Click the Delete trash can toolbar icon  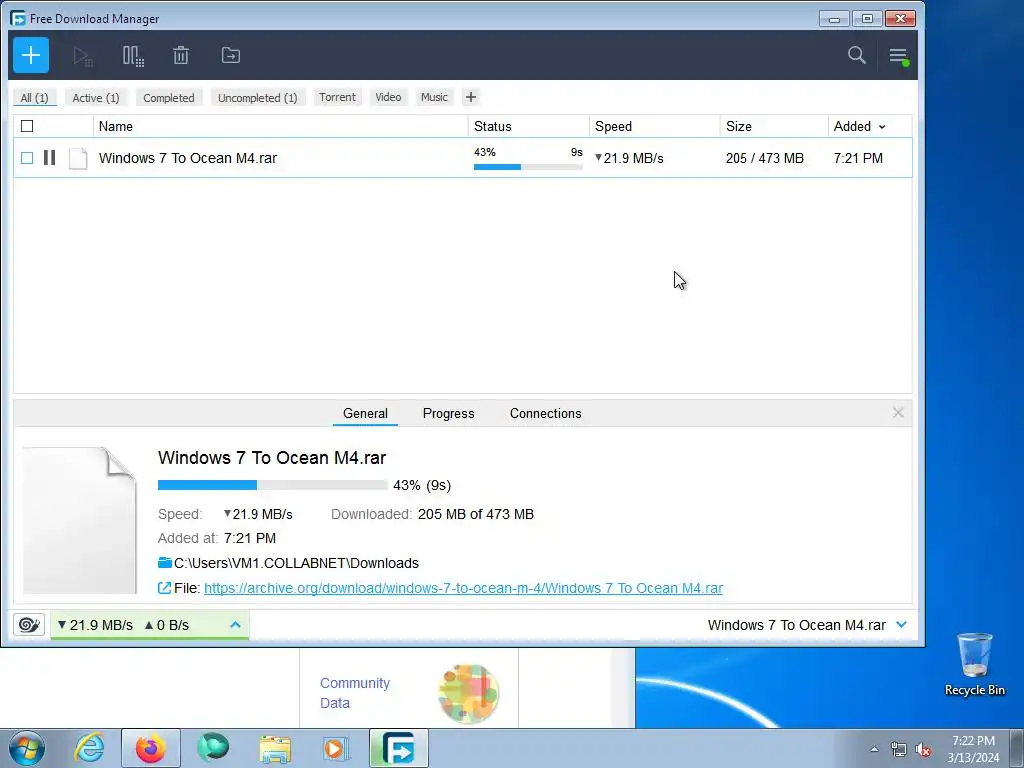click(181, 56)
